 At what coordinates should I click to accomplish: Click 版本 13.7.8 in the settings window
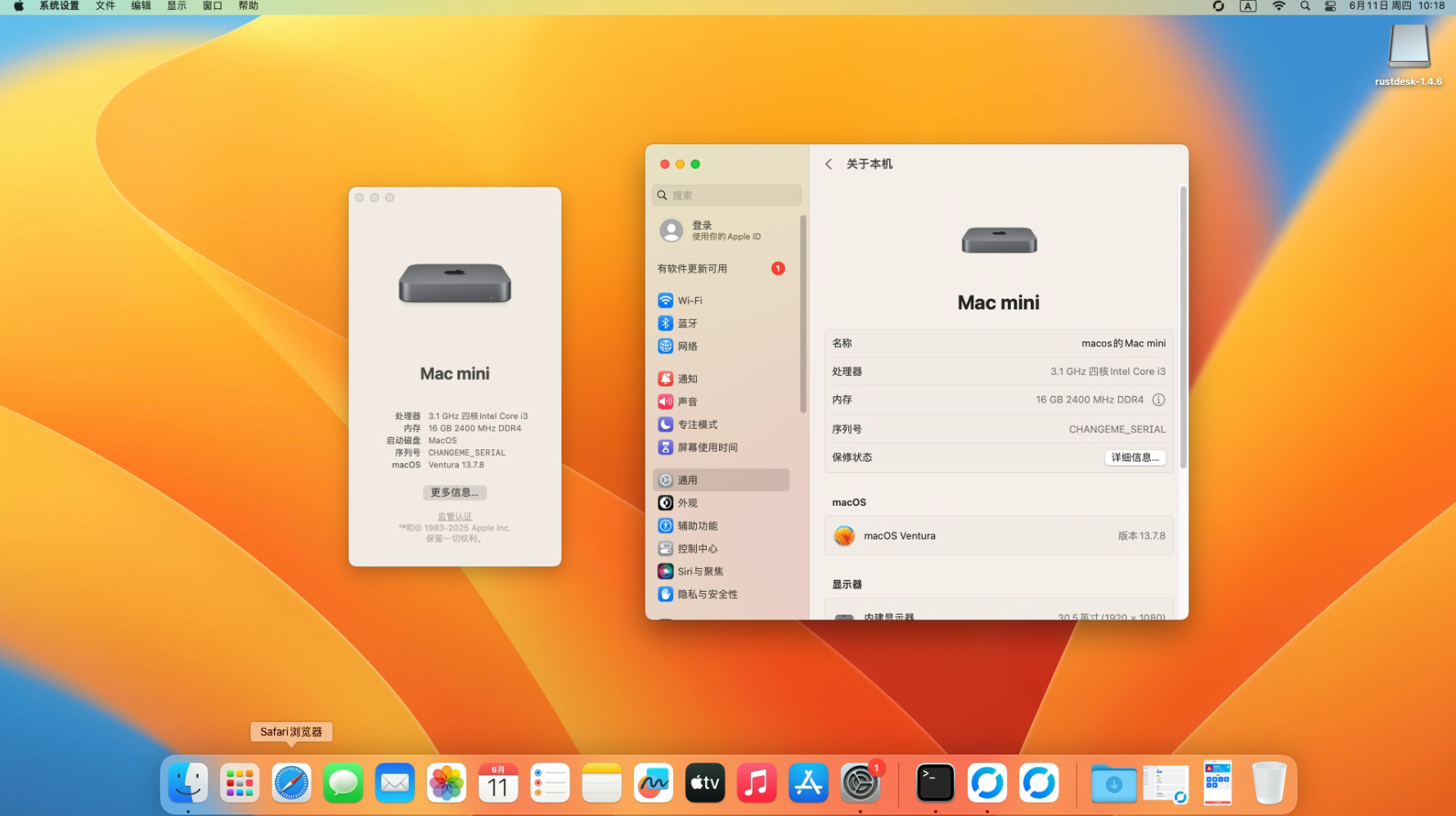(x=1142, y=536)
